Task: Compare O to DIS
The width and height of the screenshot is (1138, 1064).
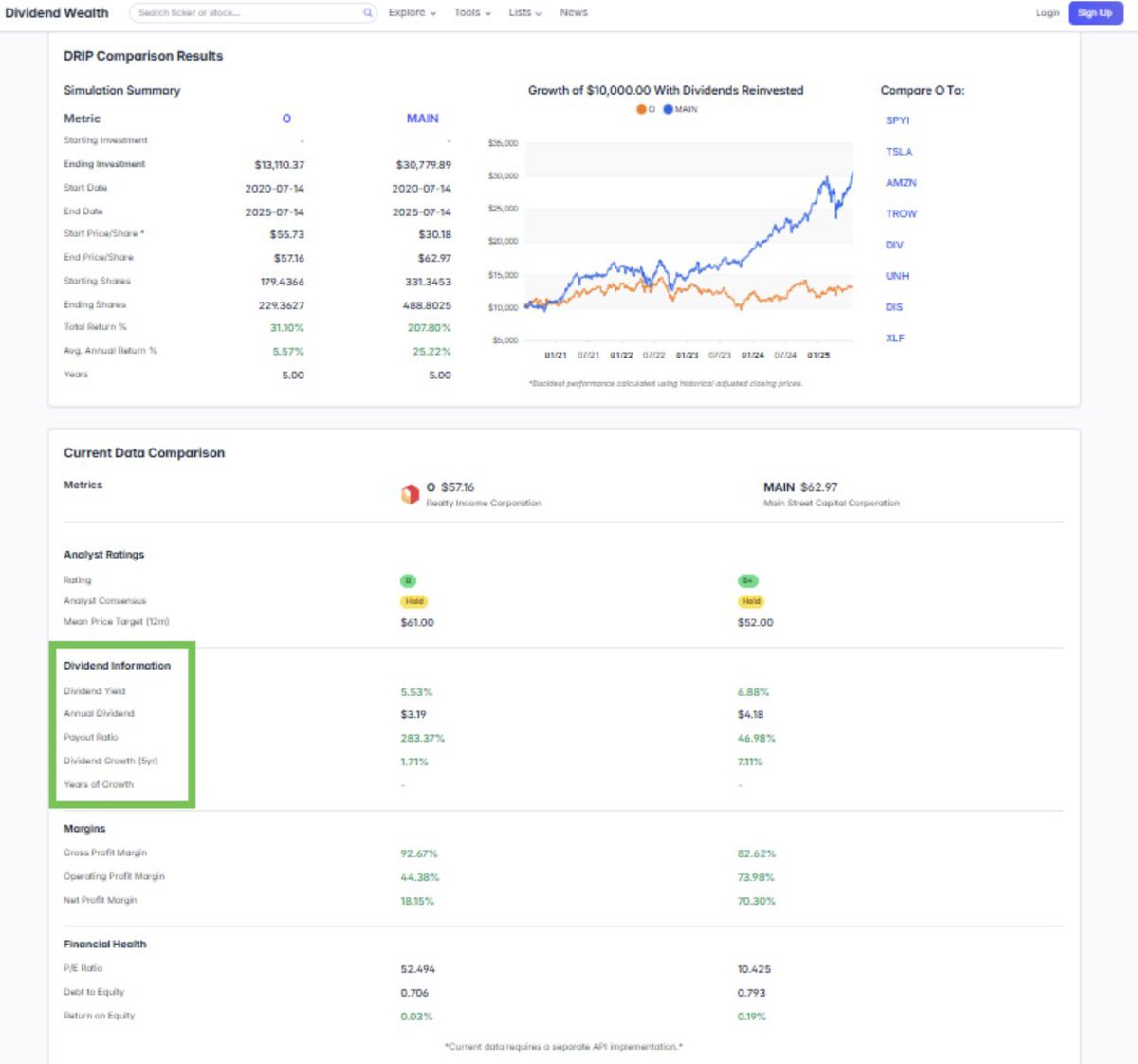Action: click(x=894, y=307)
